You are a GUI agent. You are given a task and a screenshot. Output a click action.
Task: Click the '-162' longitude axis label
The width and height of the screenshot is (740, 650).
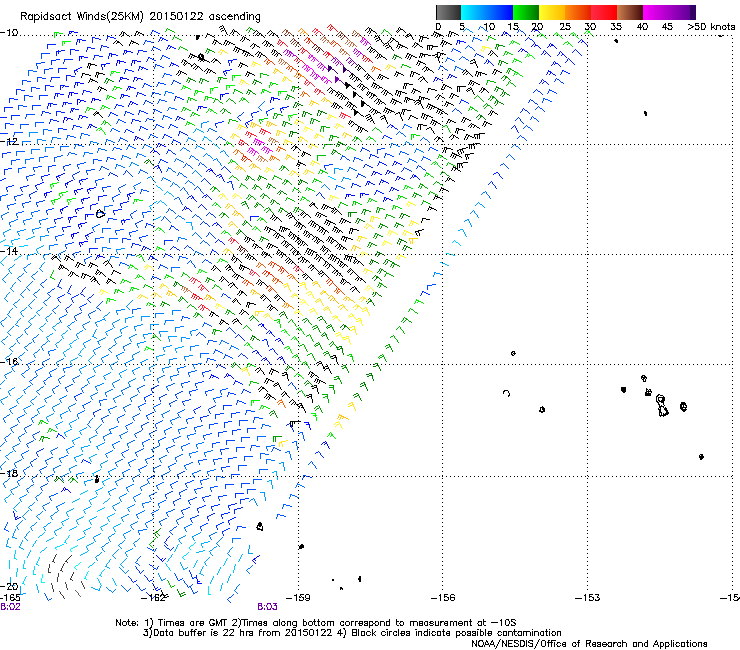(x=153, y=598)
